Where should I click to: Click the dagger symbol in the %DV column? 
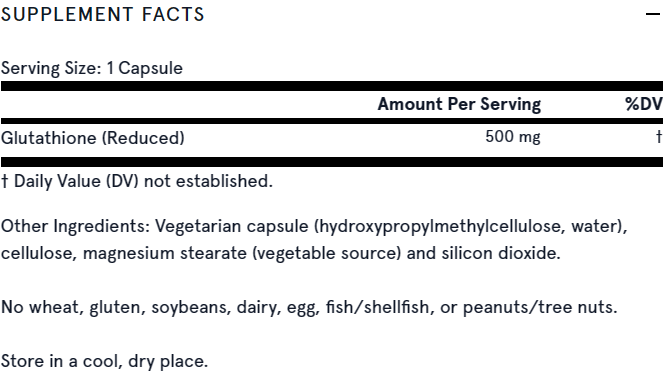[x=659, y=137]
